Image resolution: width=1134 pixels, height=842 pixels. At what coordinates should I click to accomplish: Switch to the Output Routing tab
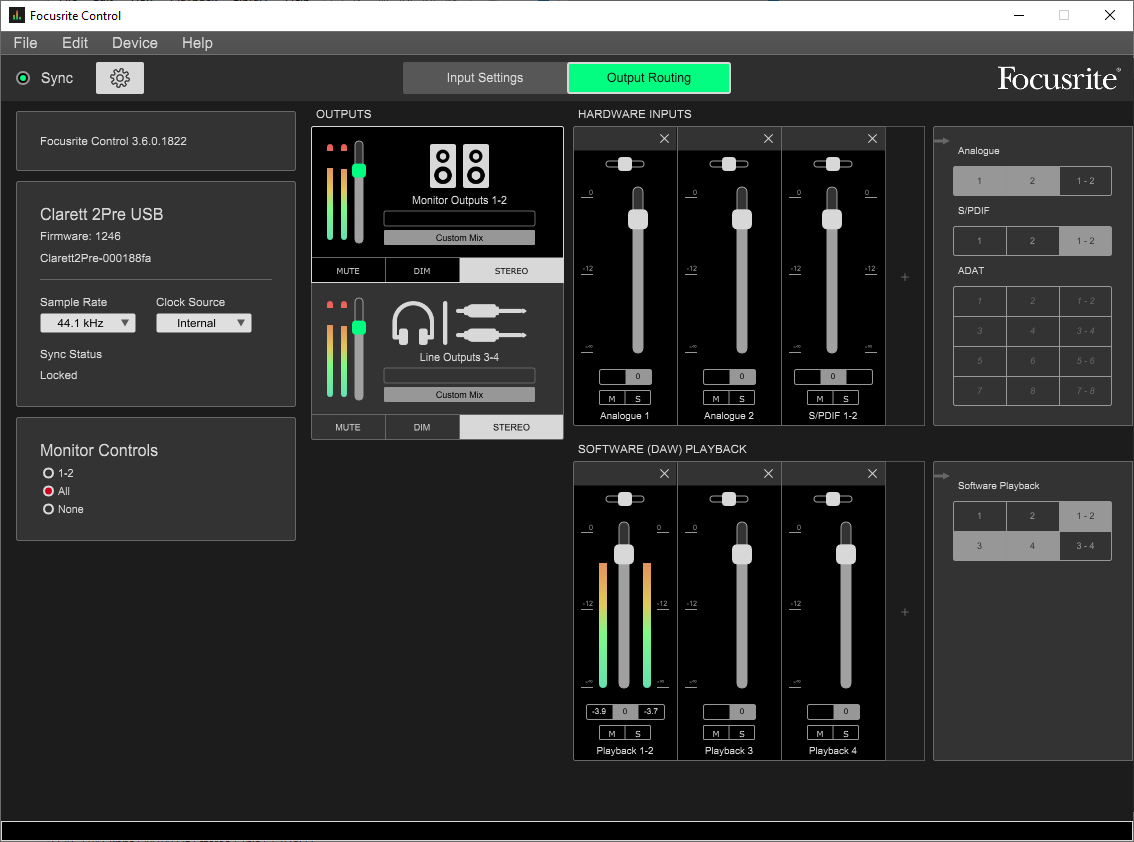point(649,78)
